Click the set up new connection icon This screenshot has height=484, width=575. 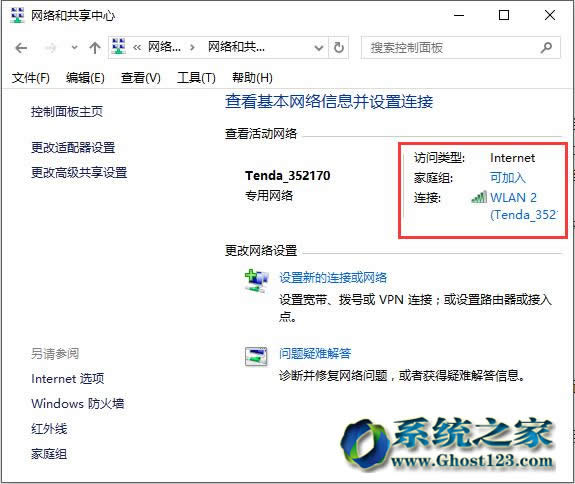click(x=256, y=281)
